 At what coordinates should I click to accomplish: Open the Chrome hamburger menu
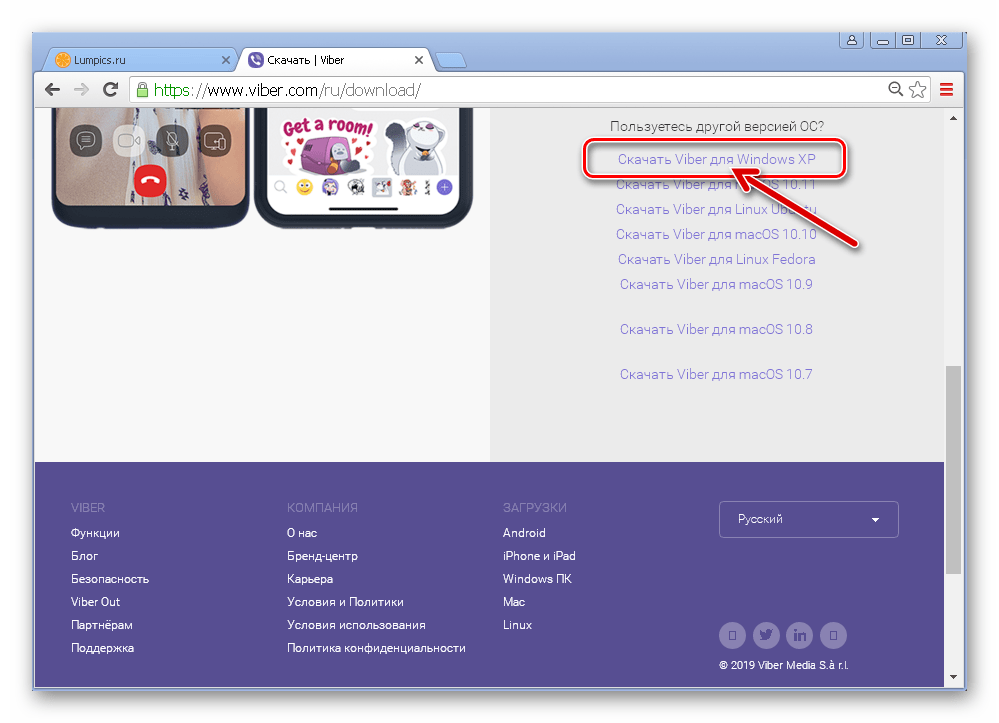pos(947,90)
